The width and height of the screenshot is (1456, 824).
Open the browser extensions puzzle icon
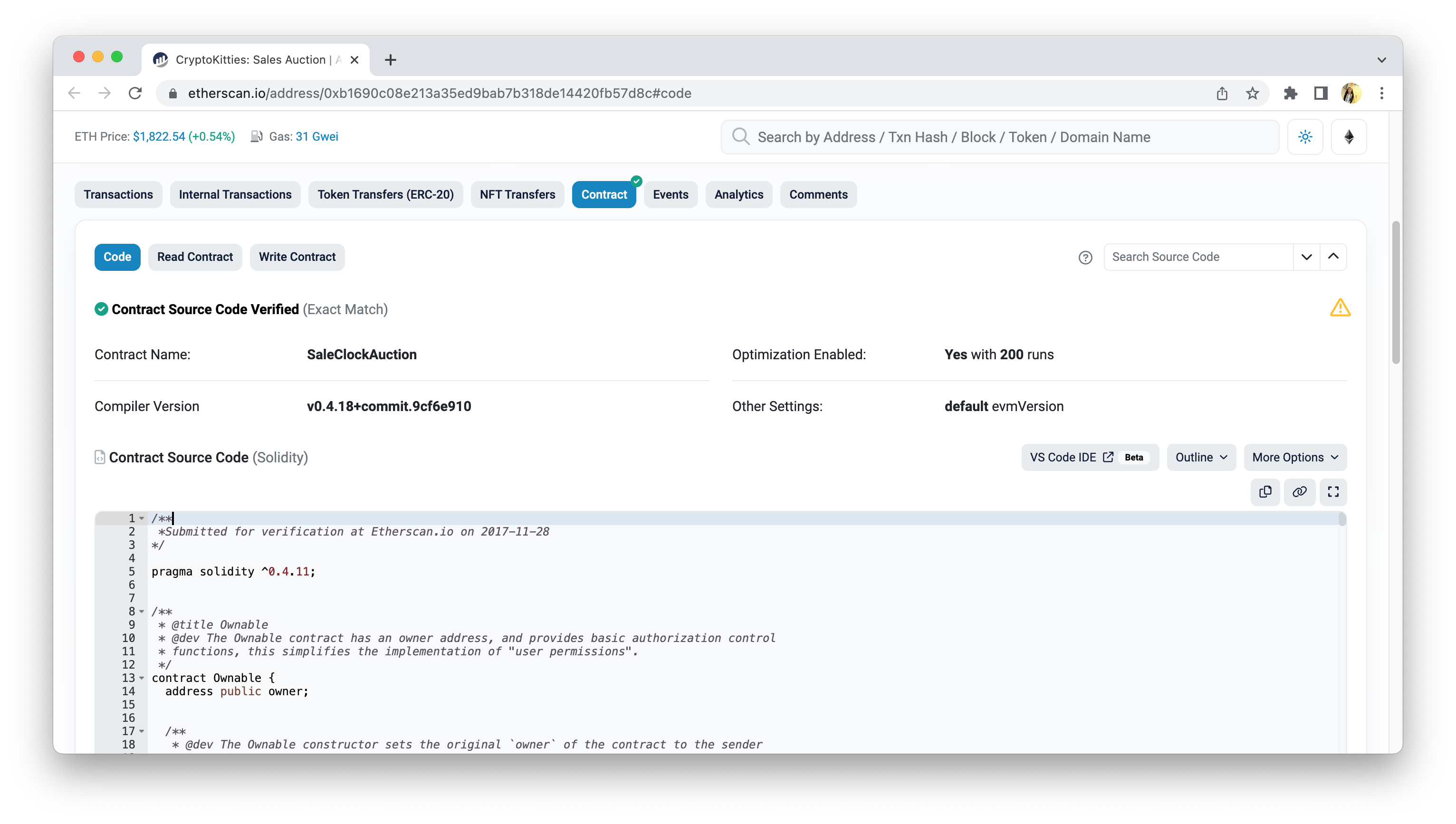pos(1290,94)
